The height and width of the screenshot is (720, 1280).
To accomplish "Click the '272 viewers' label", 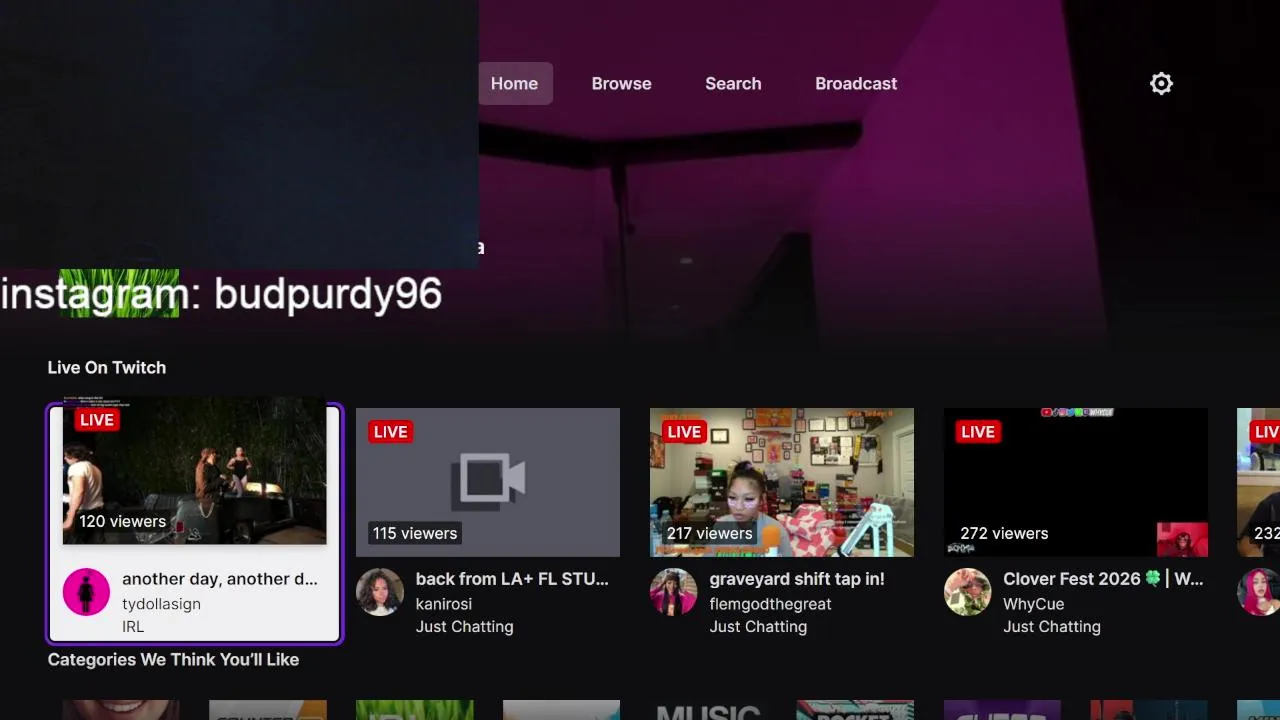I will [x=1004, y=533].
